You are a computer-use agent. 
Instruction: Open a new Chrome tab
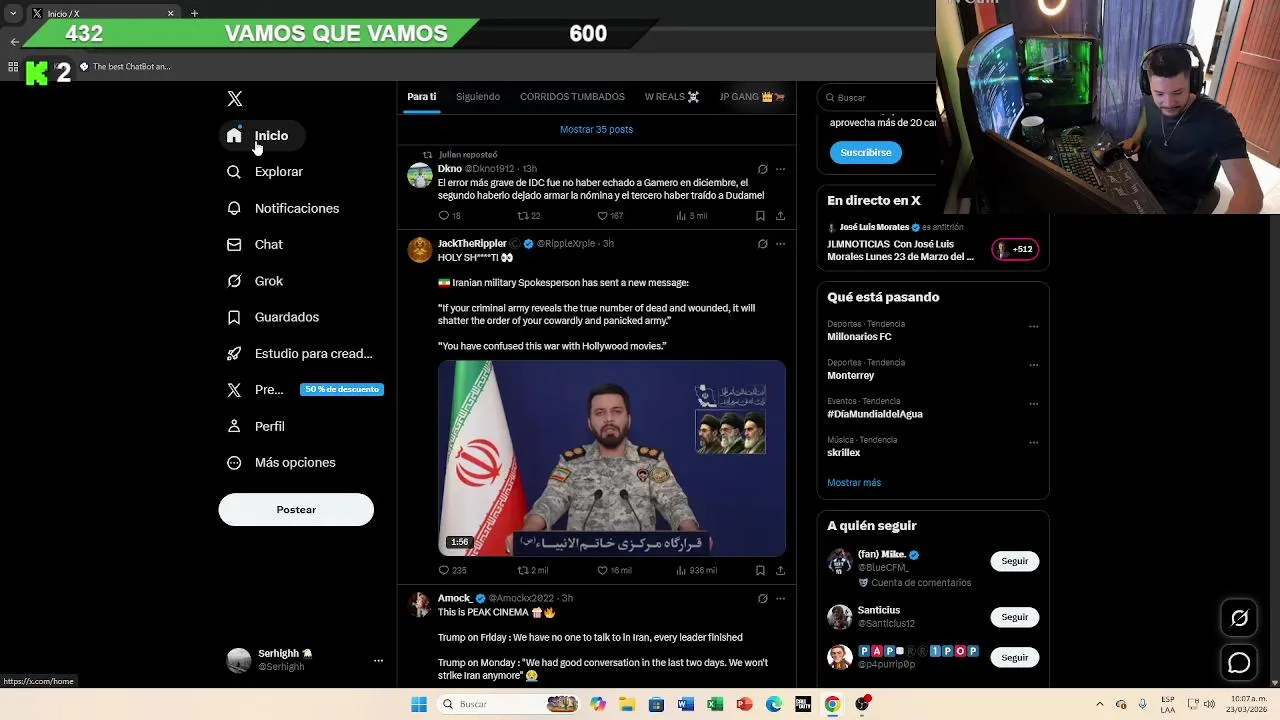coord(194,13)
